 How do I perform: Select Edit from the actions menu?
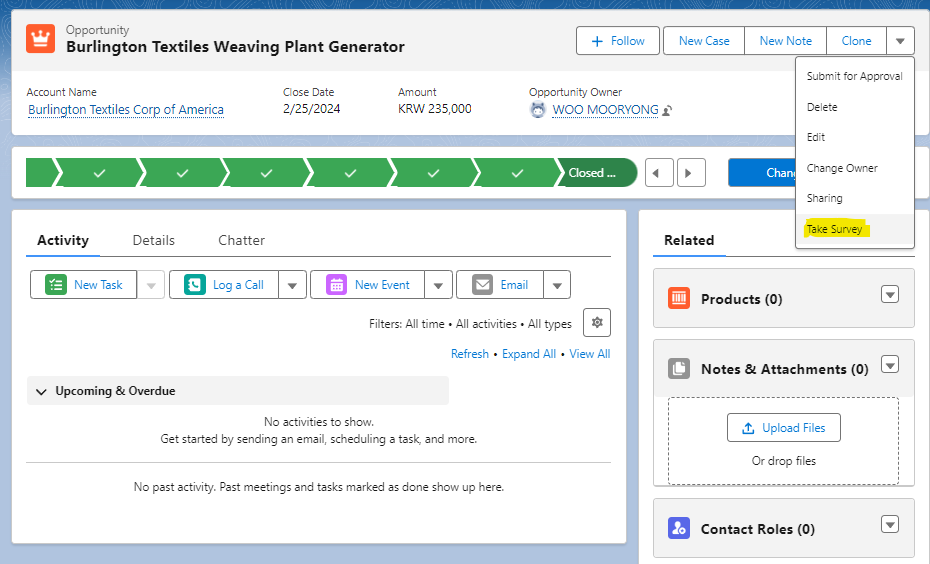854,137
